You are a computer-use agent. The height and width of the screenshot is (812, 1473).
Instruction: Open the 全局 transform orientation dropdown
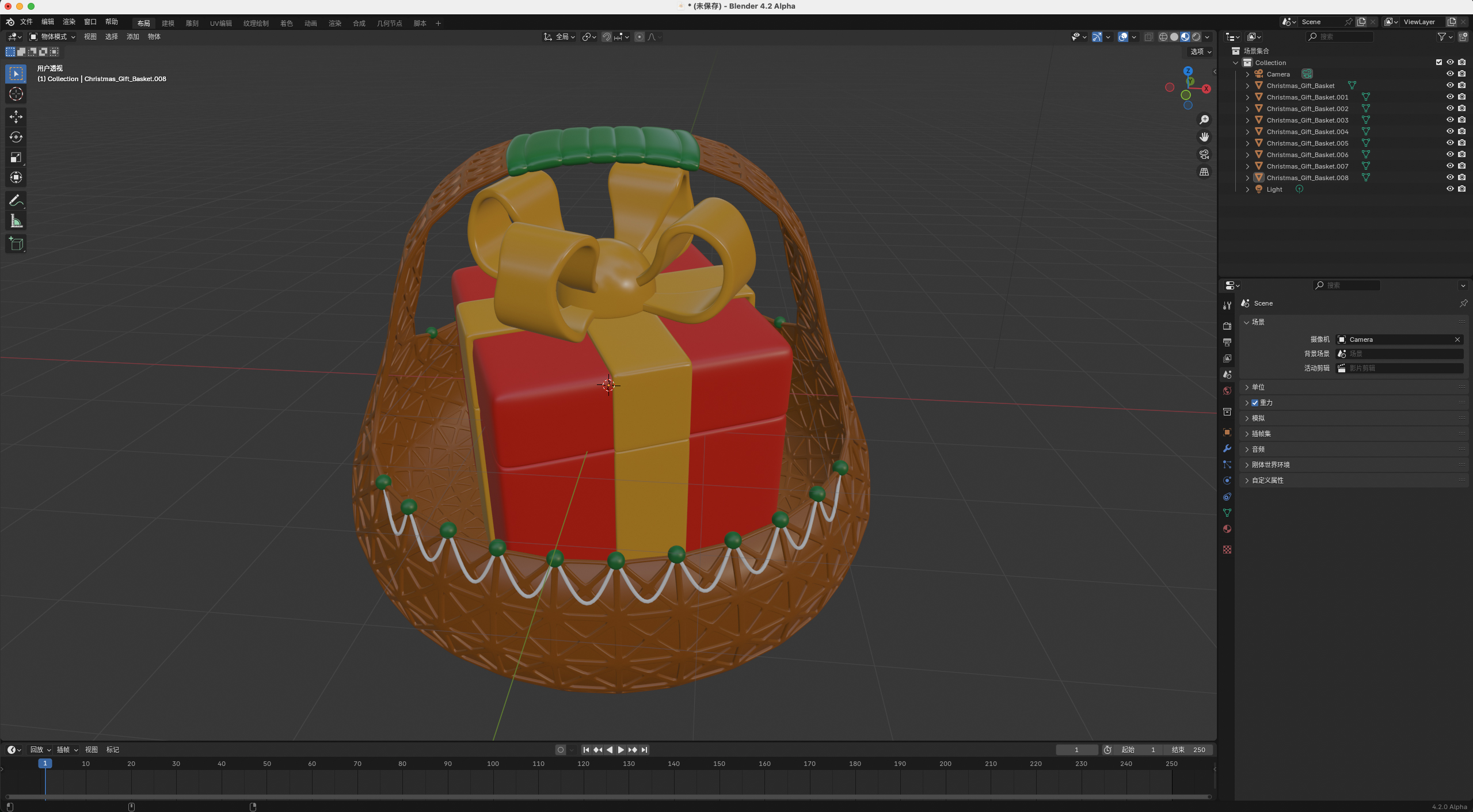(559, 37)
